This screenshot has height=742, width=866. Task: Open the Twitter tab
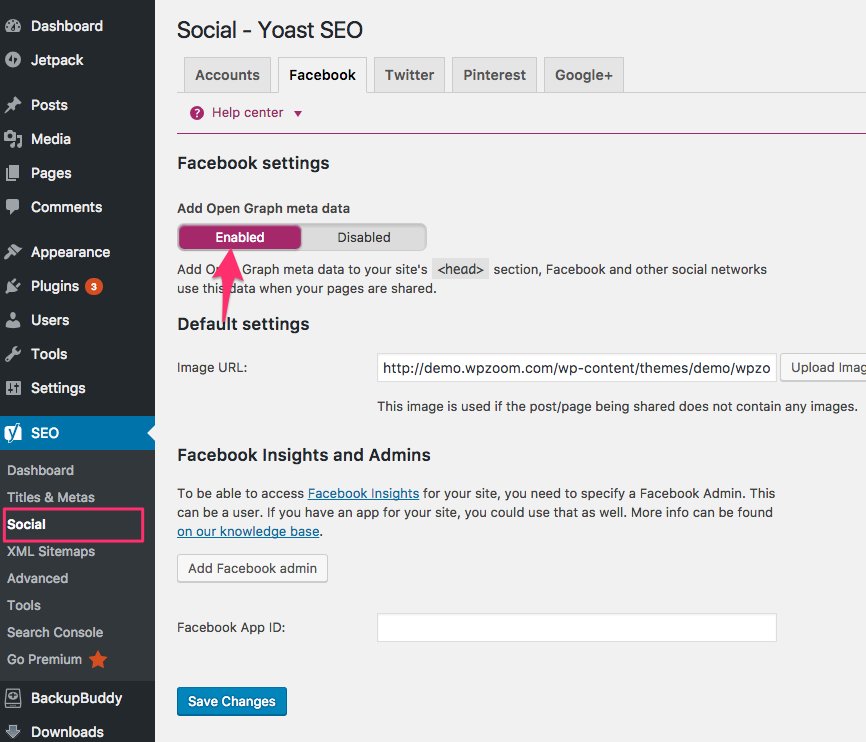click(409, 75)
